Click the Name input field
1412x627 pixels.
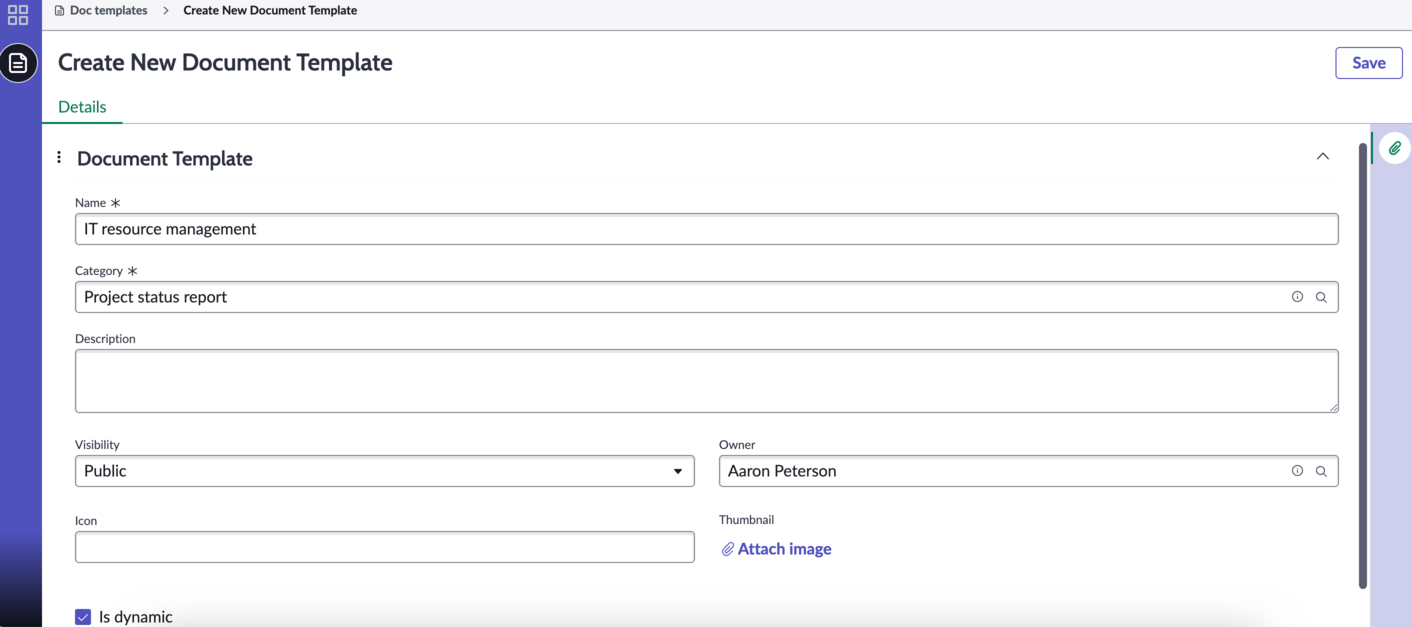click(706, 229)
